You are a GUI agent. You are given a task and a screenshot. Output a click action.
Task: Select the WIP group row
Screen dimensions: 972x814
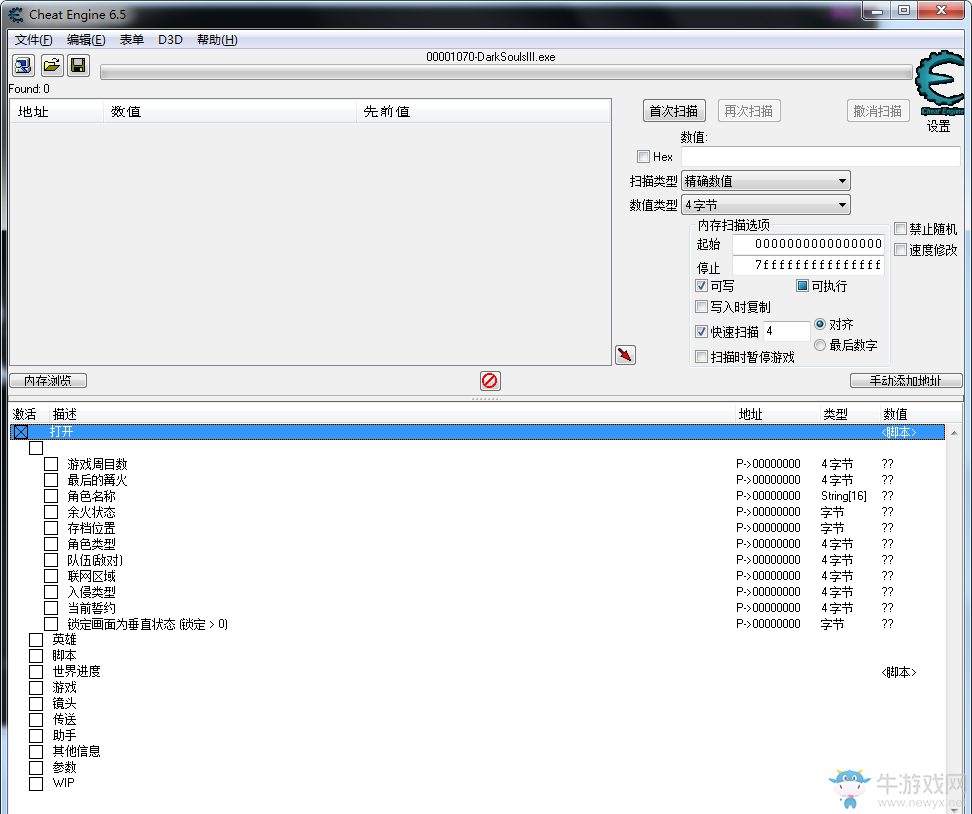tap(478, 784)
